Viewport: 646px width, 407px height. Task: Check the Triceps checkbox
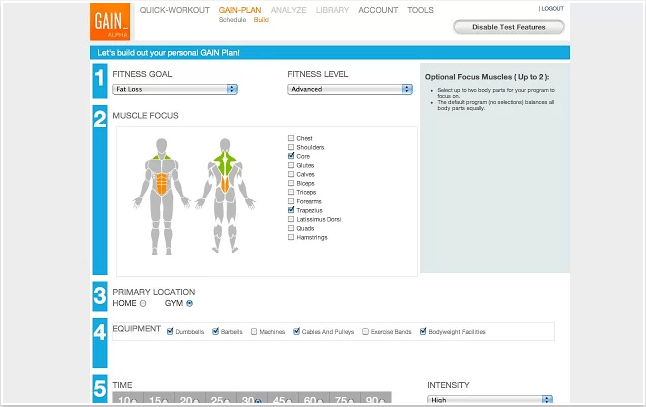pos(291,192)
